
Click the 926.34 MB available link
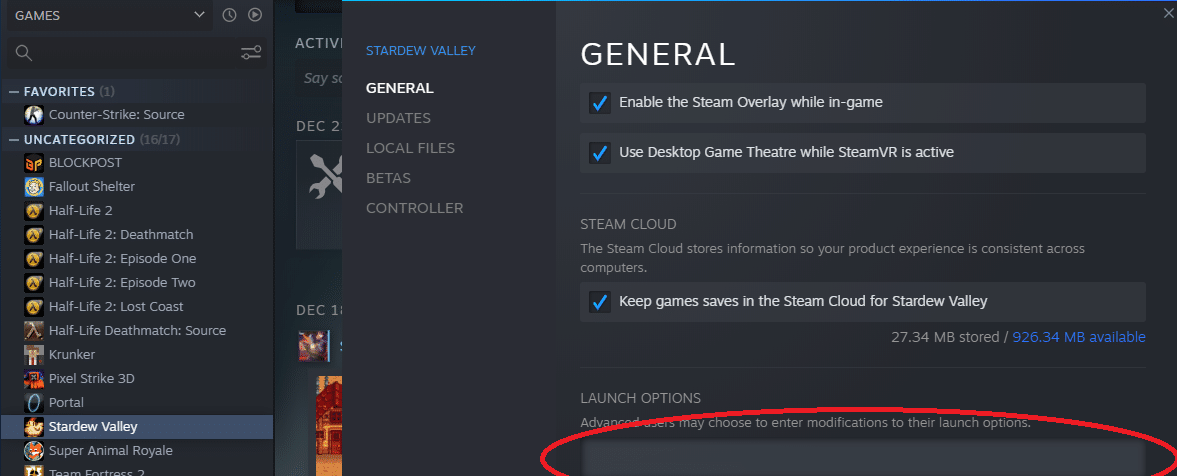coord(1079,337)
